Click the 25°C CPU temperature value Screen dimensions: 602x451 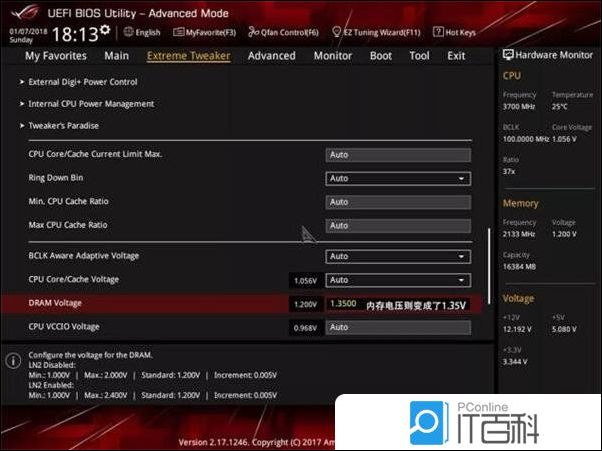pos(559,106)
